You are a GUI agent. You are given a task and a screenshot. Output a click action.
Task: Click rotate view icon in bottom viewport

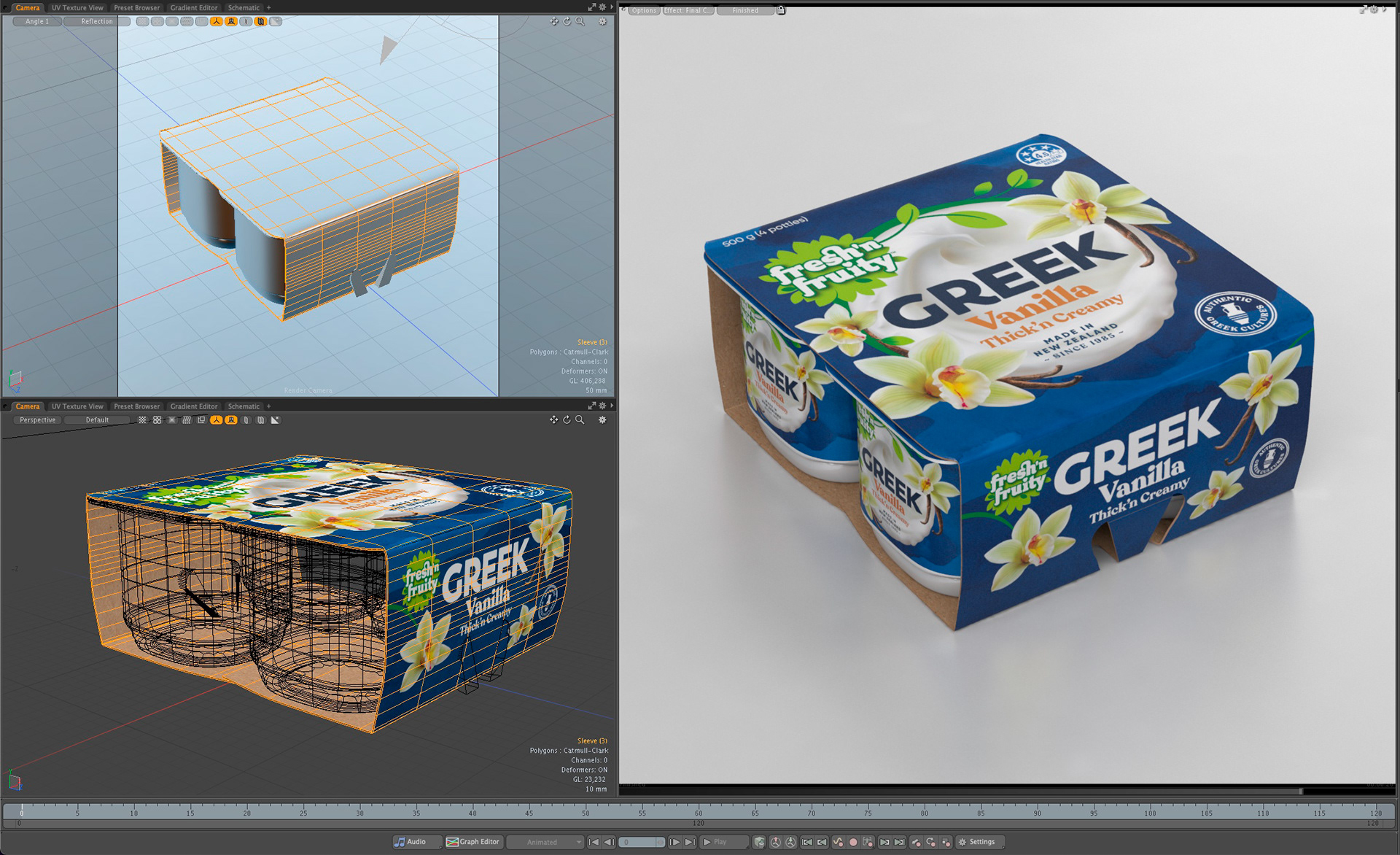point(567,420)
